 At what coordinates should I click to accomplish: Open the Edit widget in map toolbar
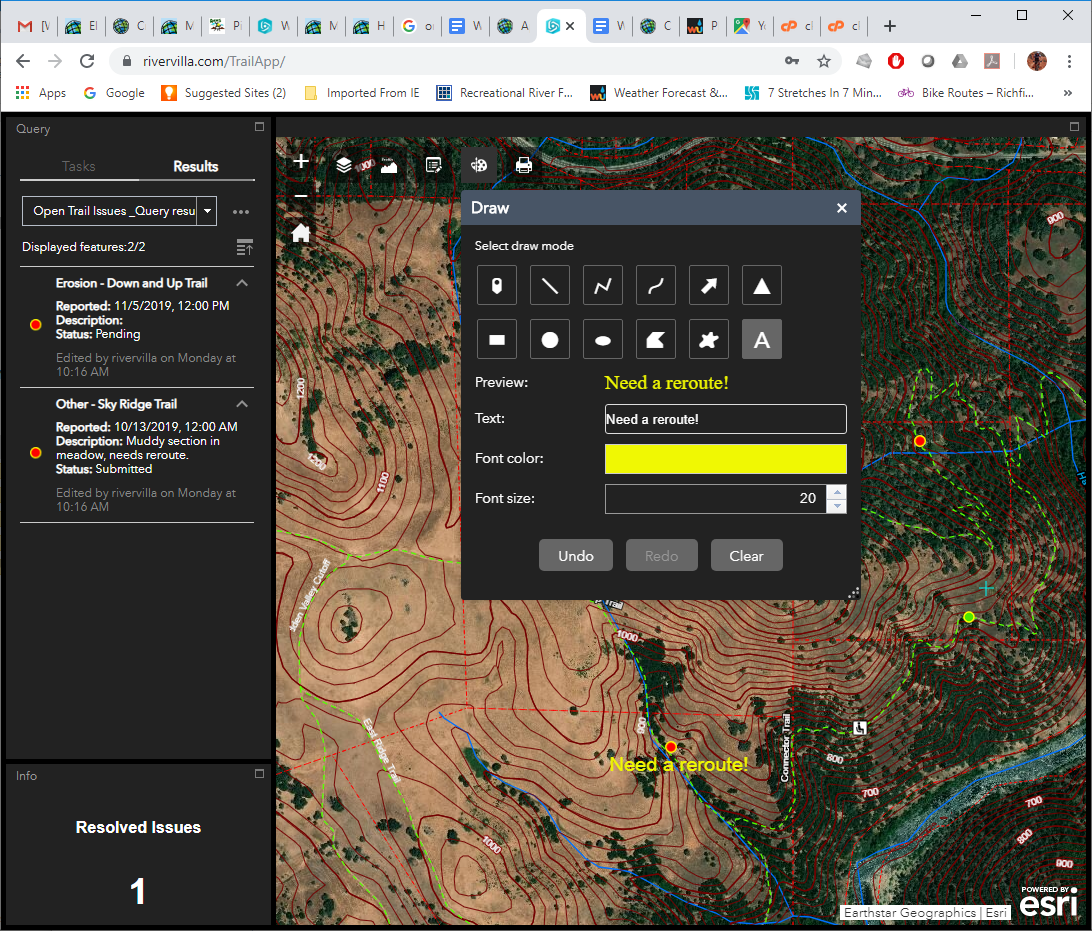(434, 166)
